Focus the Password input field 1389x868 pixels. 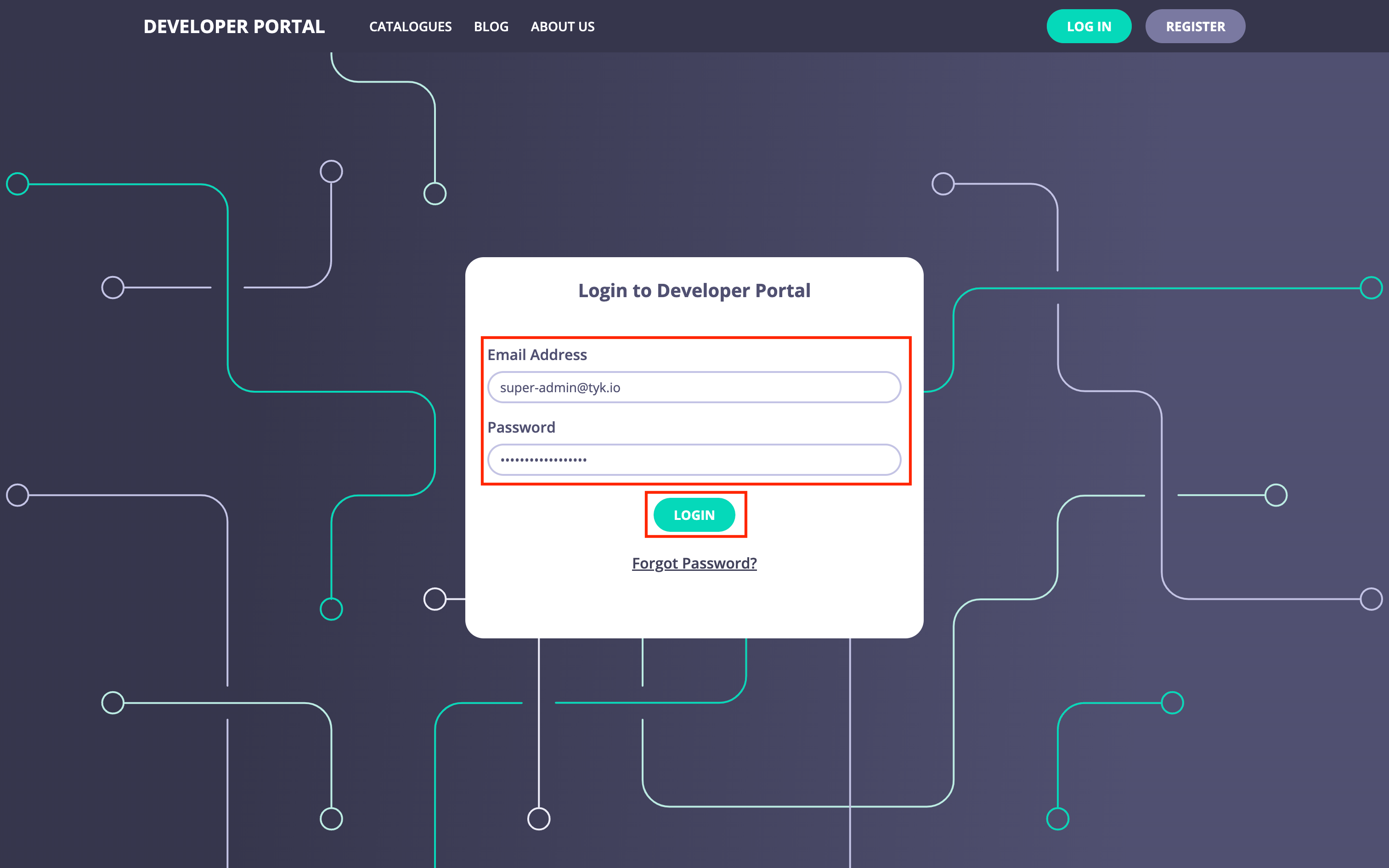pos(694,459)
